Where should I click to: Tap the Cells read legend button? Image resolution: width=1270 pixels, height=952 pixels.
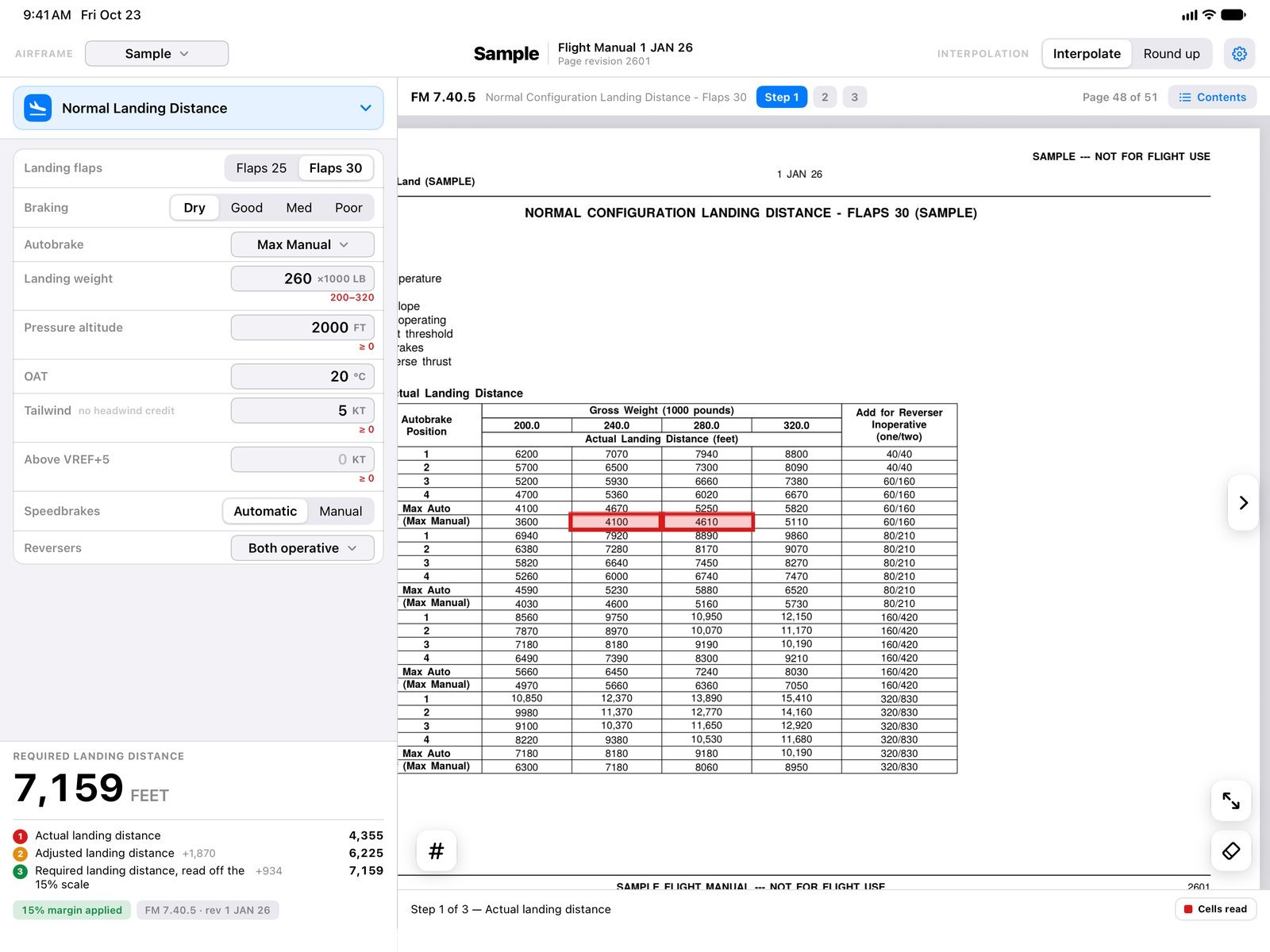pyautogui.click(x=1215, y=909)
